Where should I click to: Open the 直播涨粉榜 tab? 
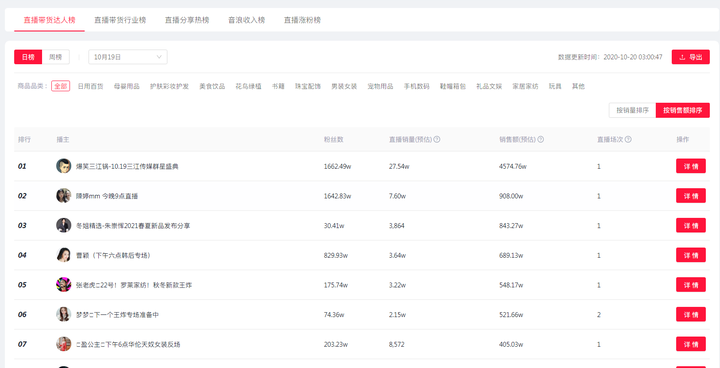pos(302,20)
